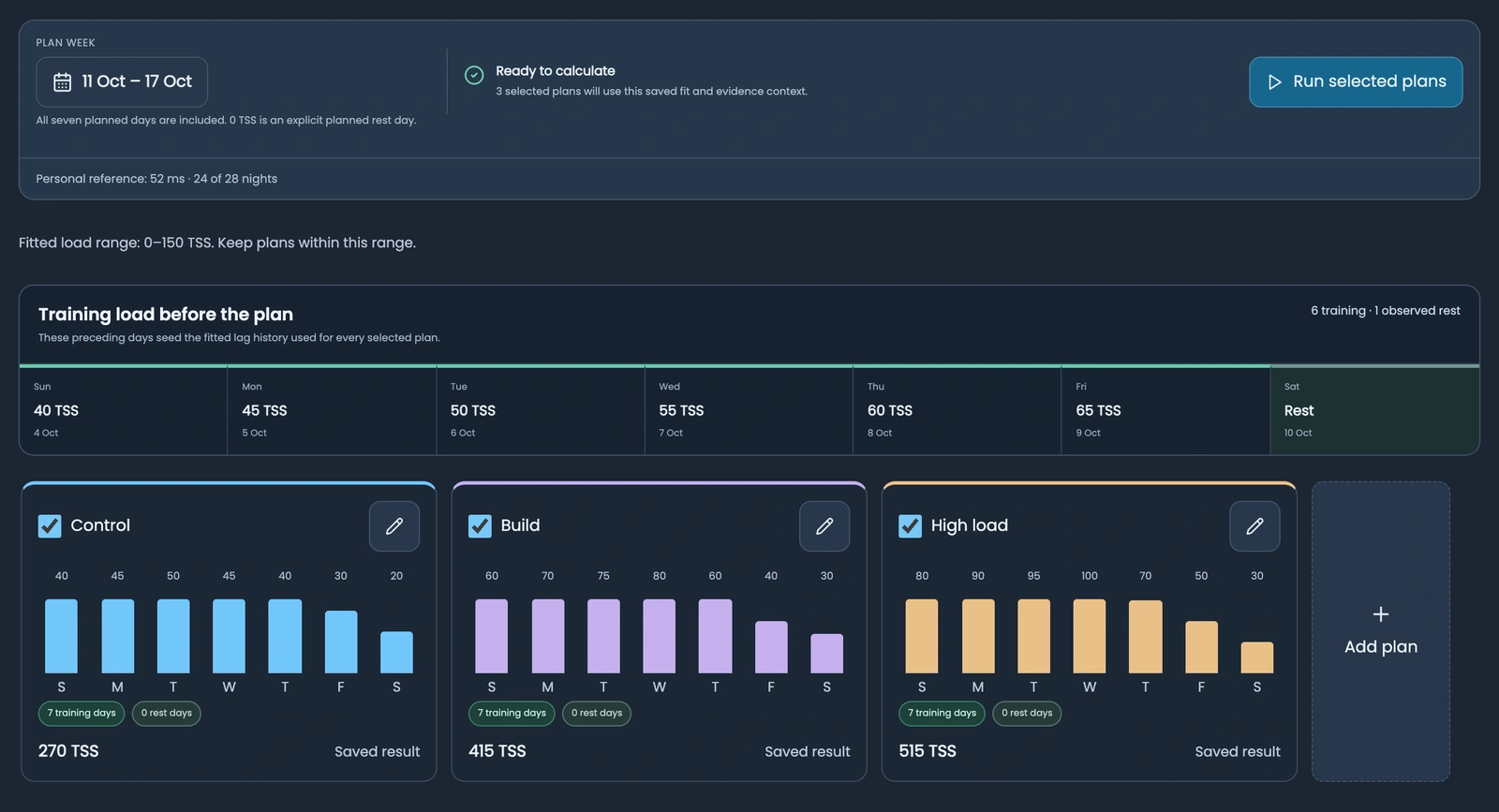Click the Build plan's 0 rest days badge

point(597,714)
